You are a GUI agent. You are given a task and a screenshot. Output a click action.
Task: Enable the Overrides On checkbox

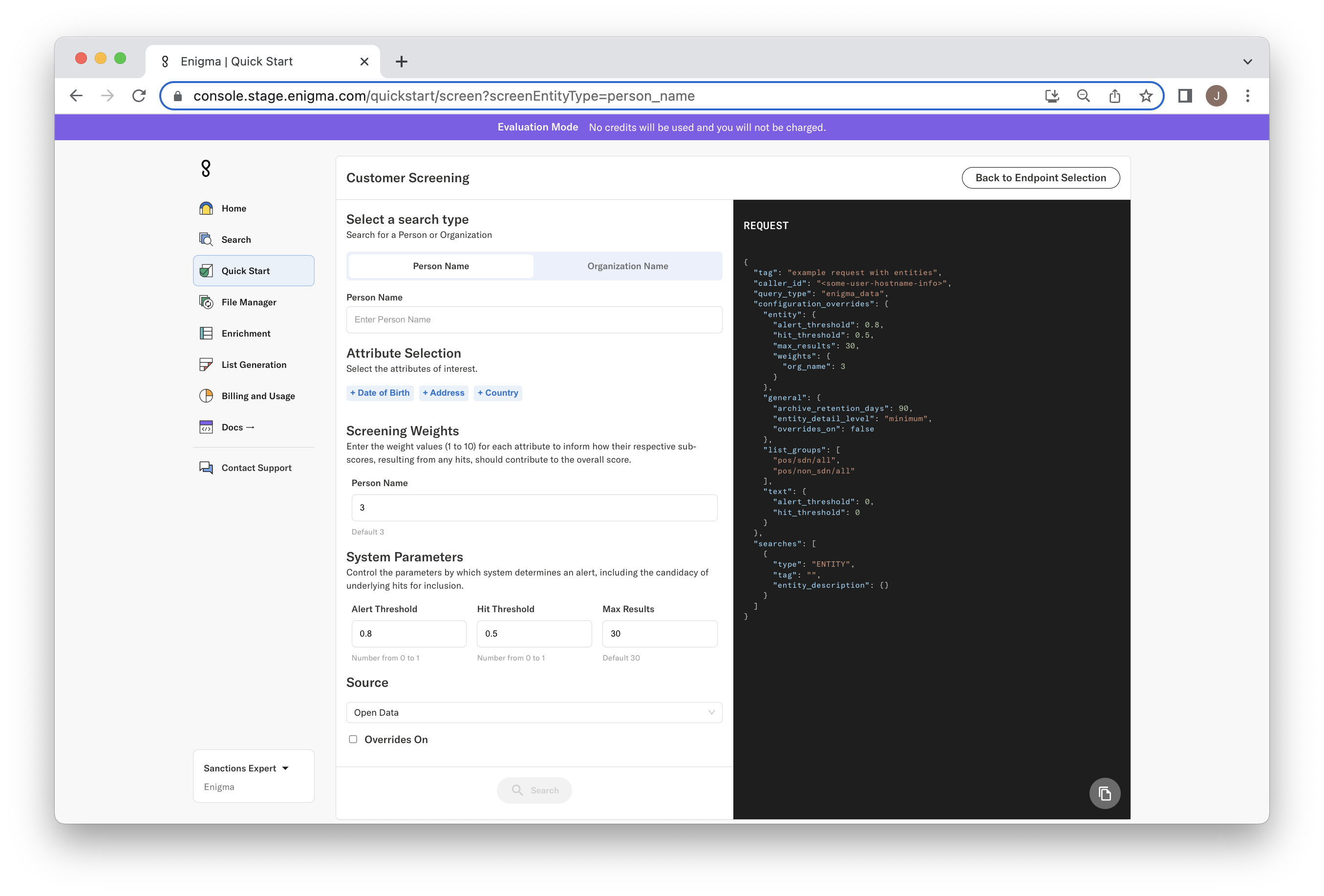tap(353, 739)
